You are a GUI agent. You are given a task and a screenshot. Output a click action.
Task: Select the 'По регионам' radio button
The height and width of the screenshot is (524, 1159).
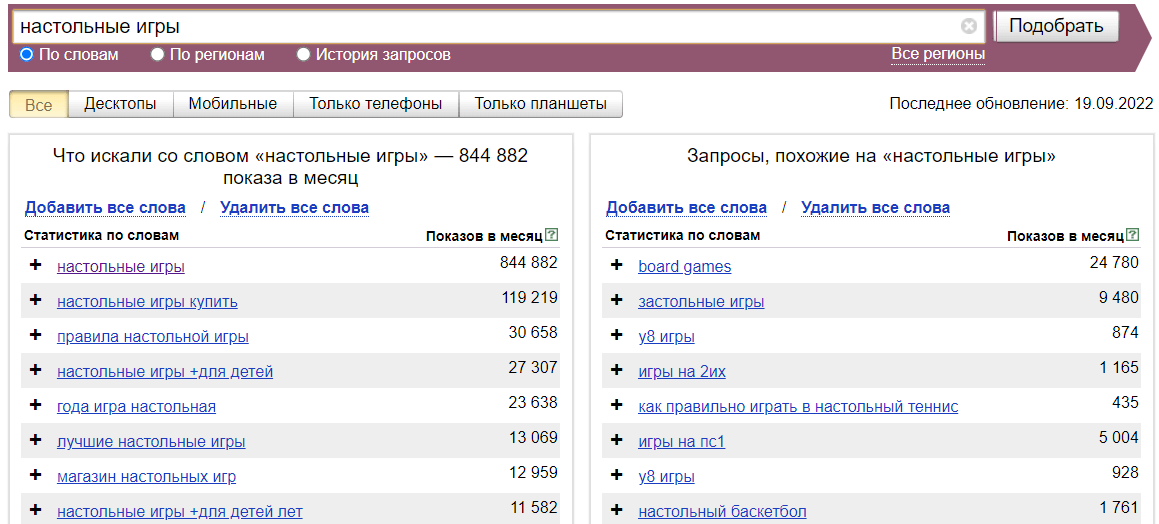[157, 54]
